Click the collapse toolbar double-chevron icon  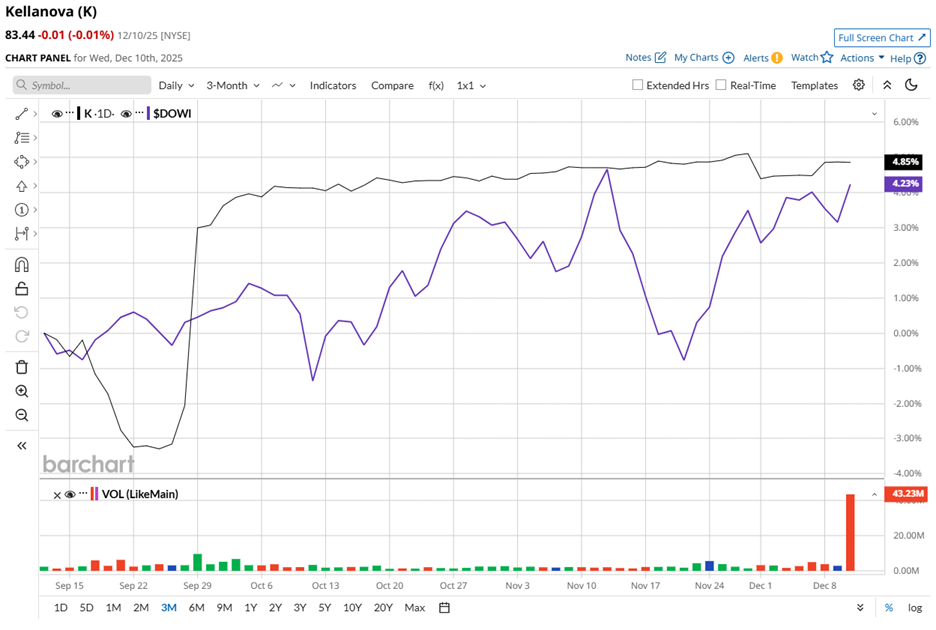[887, 85]
